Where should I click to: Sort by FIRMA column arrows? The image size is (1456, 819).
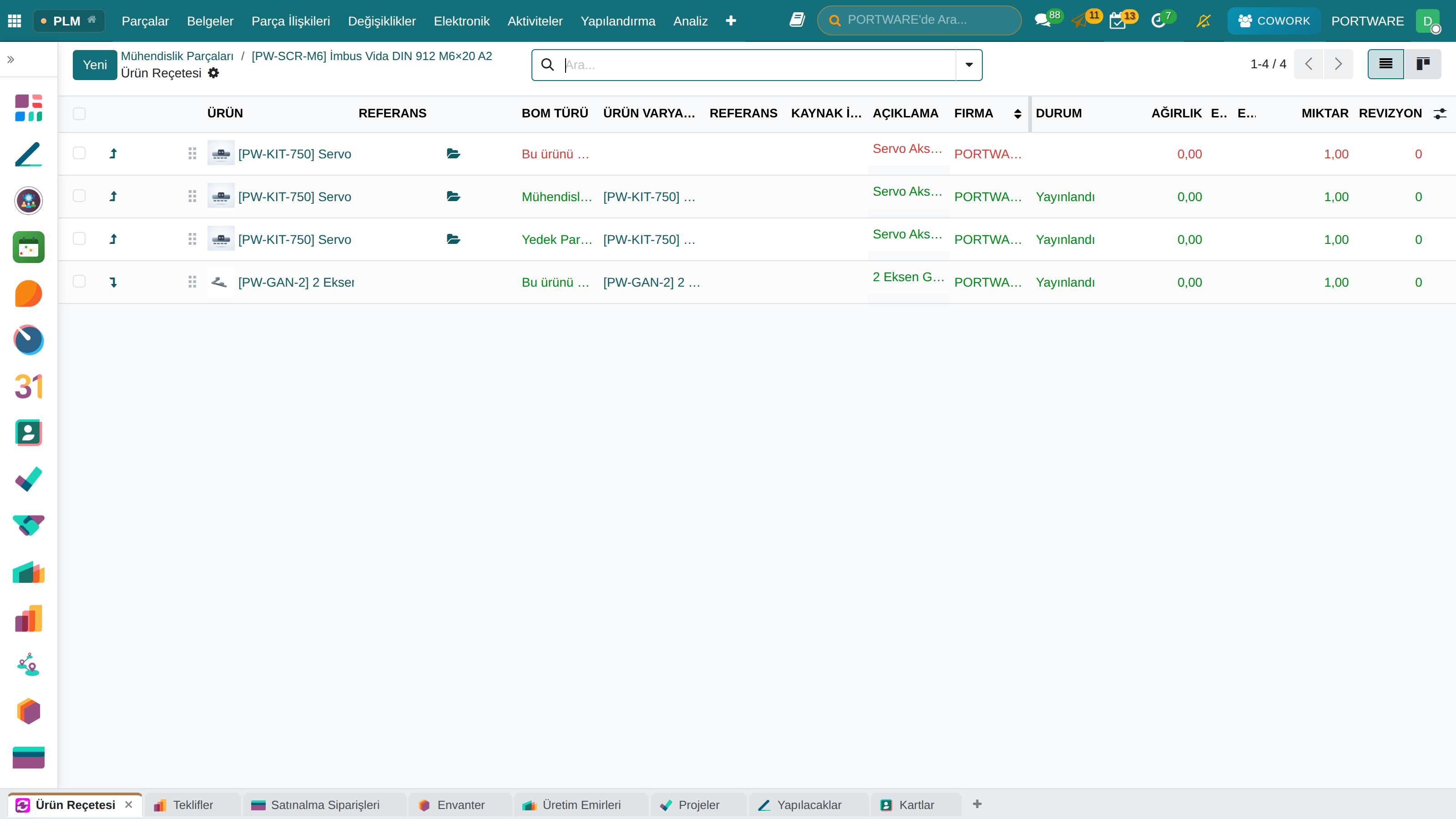pyautogui.click(x=1017, y=114)
